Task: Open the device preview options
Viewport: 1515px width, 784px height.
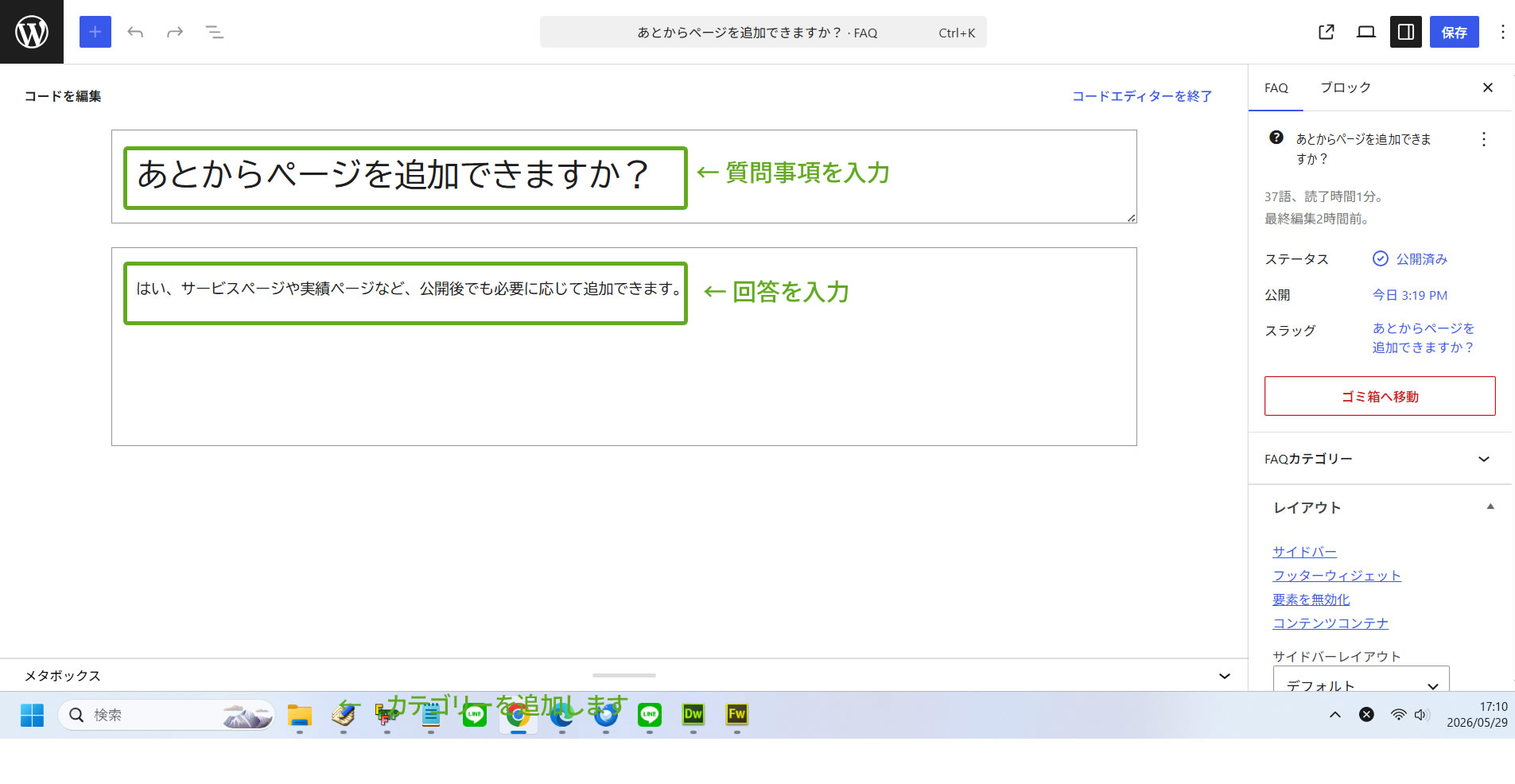Action: tap(1366, 32)
